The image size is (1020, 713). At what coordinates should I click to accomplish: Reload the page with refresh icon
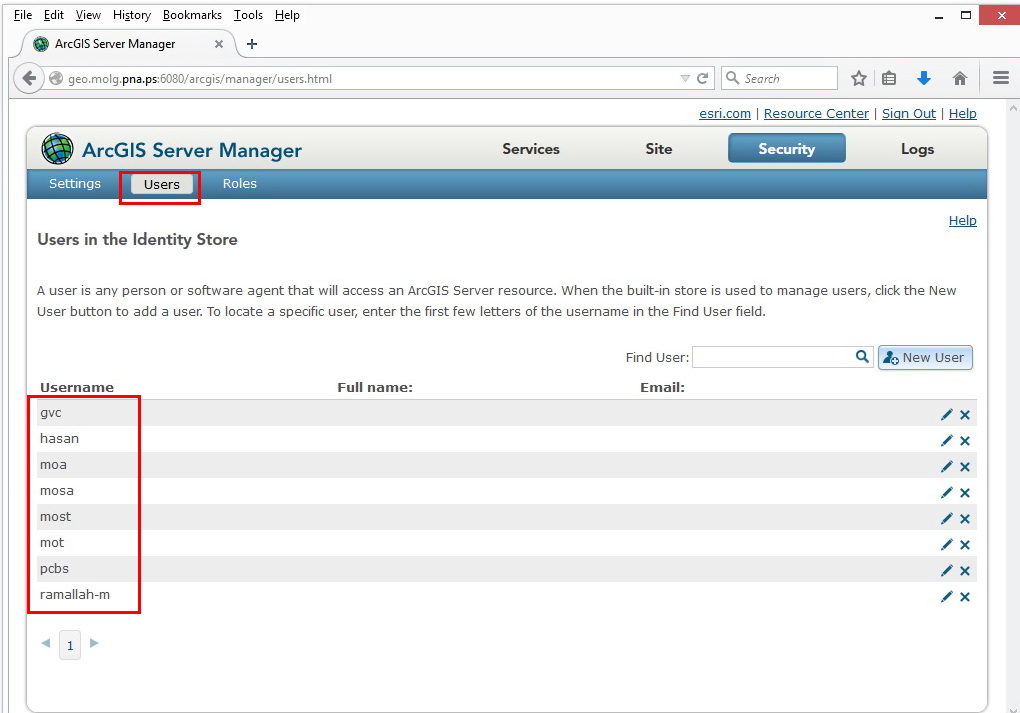click(703, 79)
